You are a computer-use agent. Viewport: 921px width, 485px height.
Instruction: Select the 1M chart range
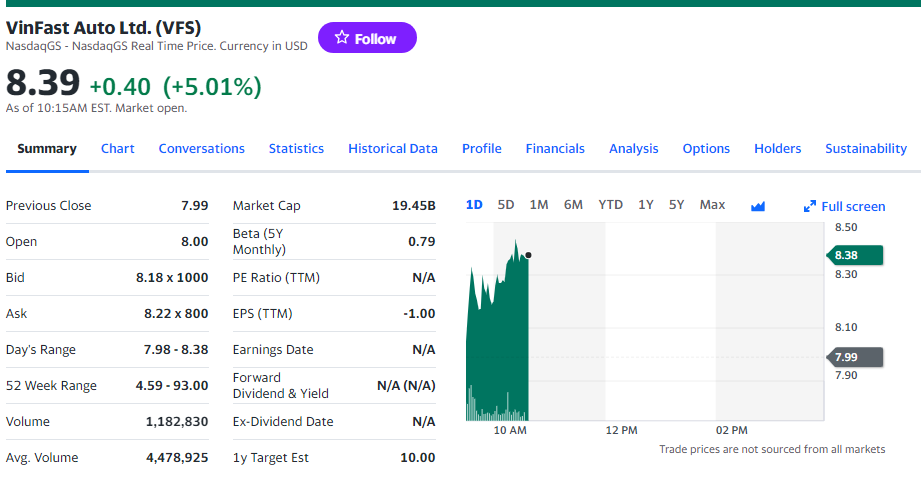(539, 205)
